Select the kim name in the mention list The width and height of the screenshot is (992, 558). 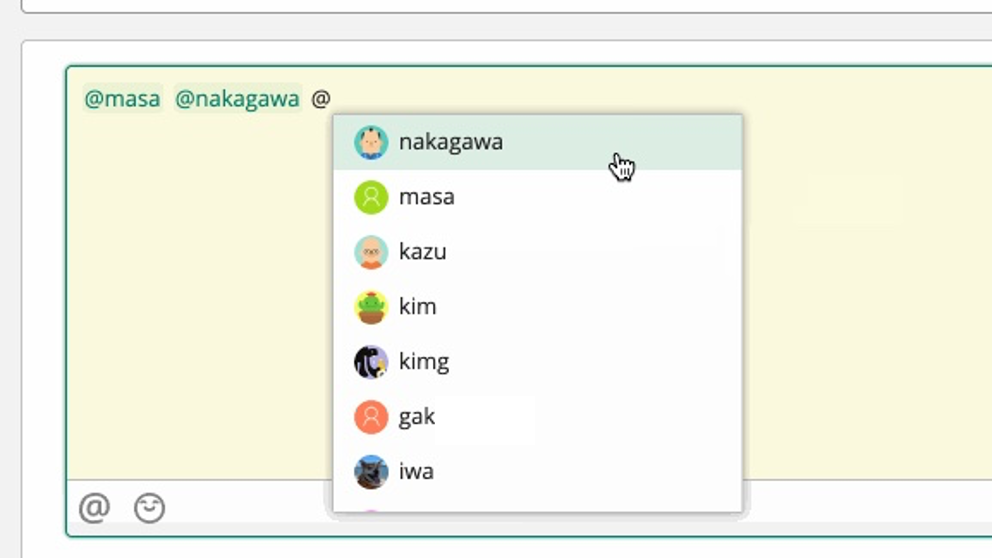click(x=417, y=307)
